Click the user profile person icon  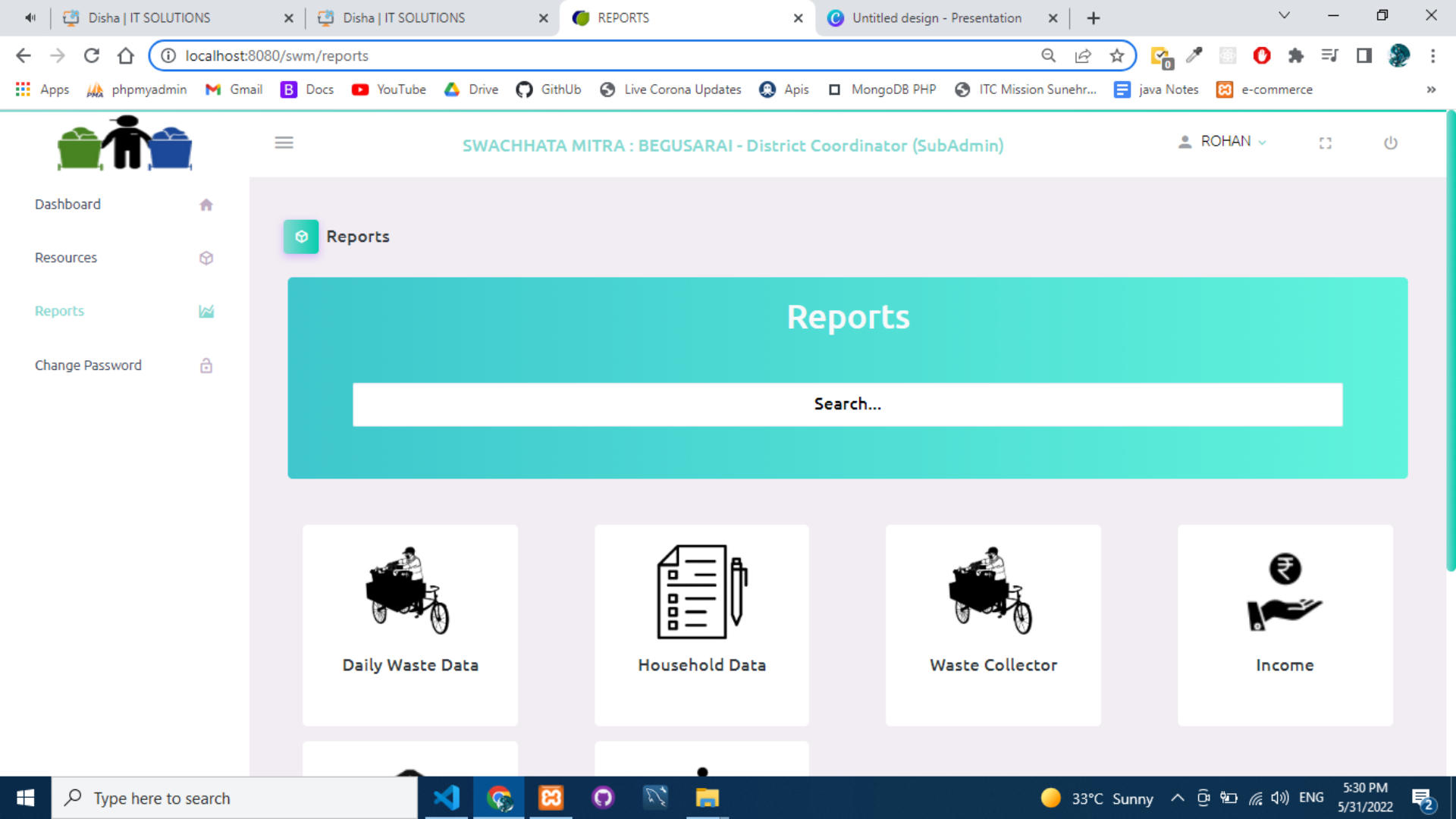coord(1185,141)
